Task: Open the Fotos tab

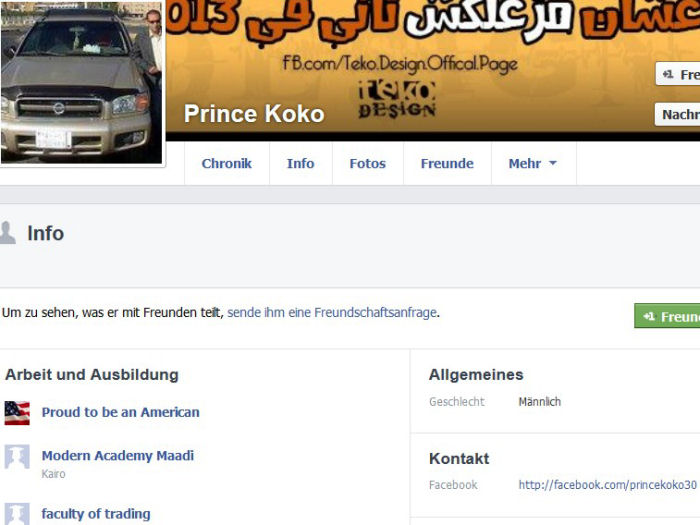Action: tap(367, 163)
